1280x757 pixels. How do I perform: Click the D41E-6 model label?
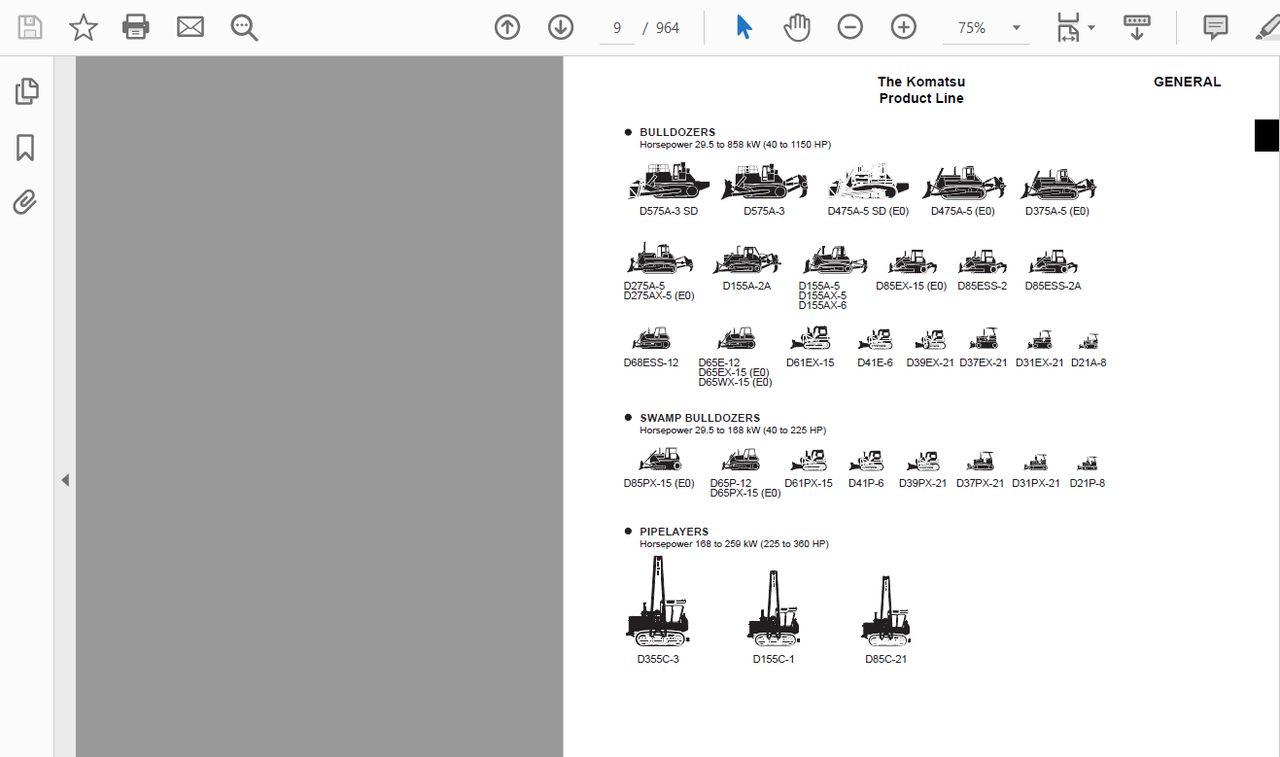coord(875,363)
